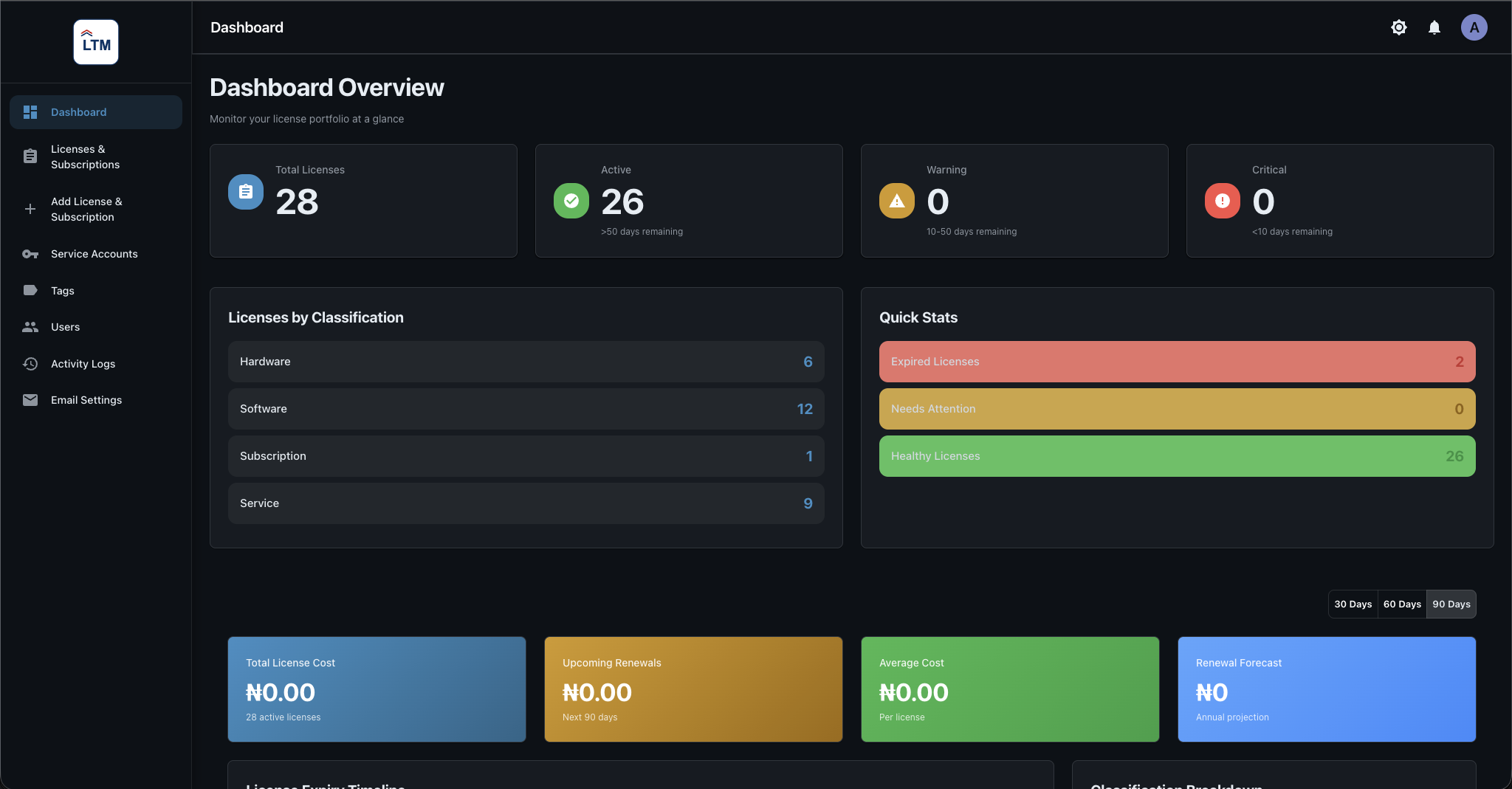Click the Needs Attention yellow bar
The width and height of the screenshot is (1512, 789).
pyautogui.click(x=1178, y=409)
